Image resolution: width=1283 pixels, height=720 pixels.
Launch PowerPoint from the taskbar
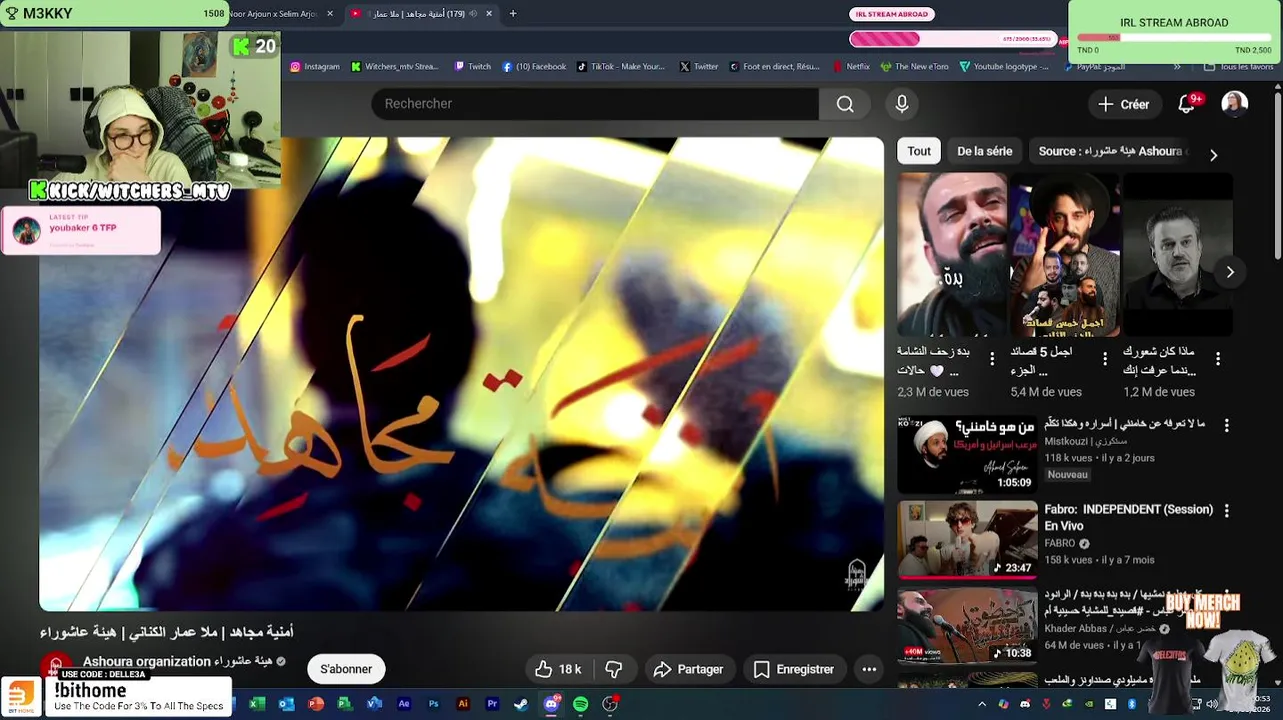pos(316,704)
